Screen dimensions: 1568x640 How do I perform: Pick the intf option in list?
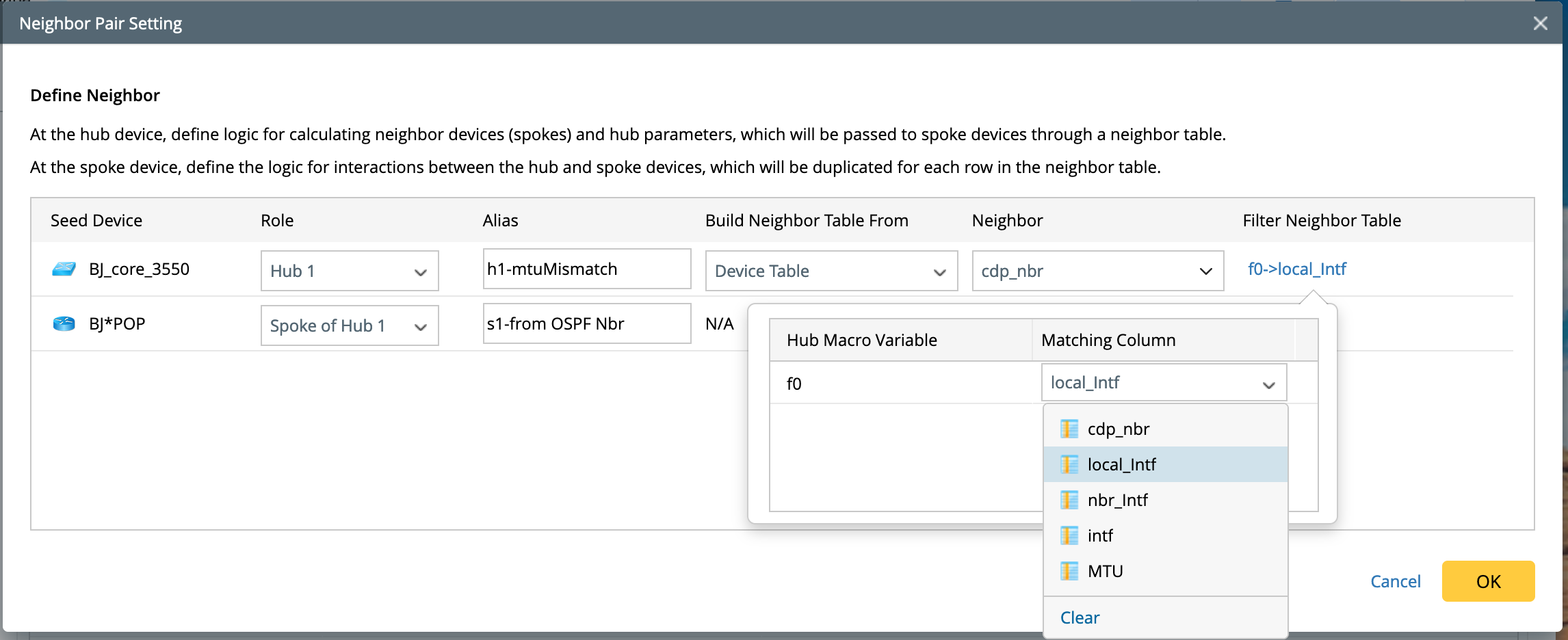point(1100,536)
